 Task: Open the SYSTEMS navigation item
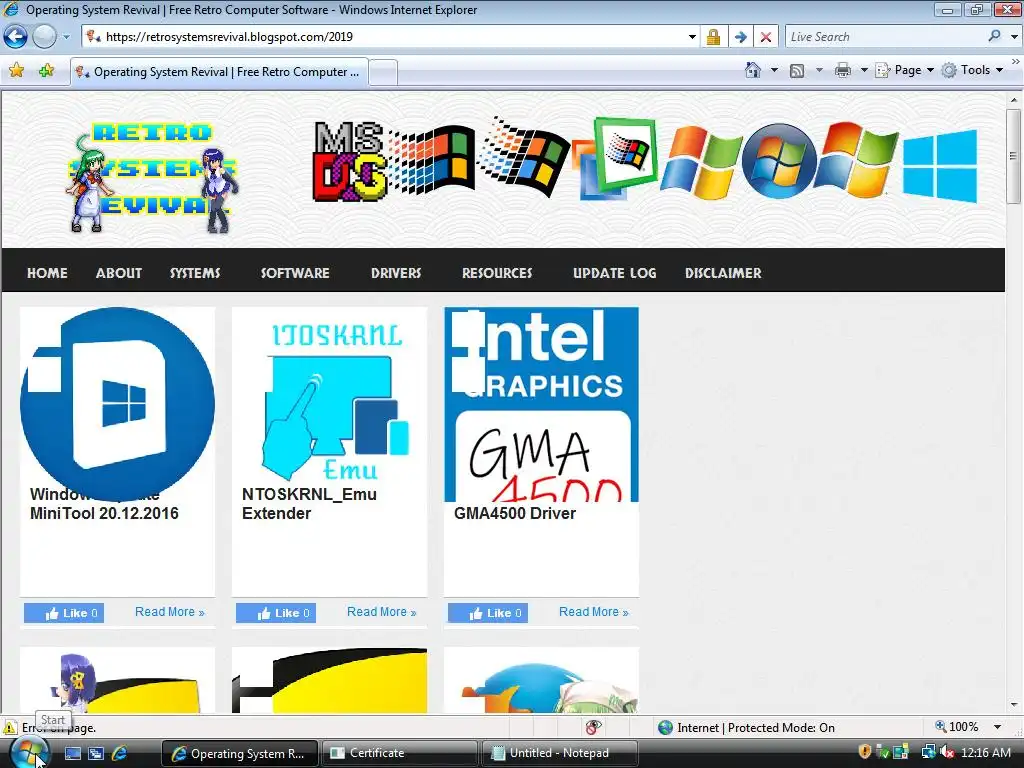(x=195, y=273)
